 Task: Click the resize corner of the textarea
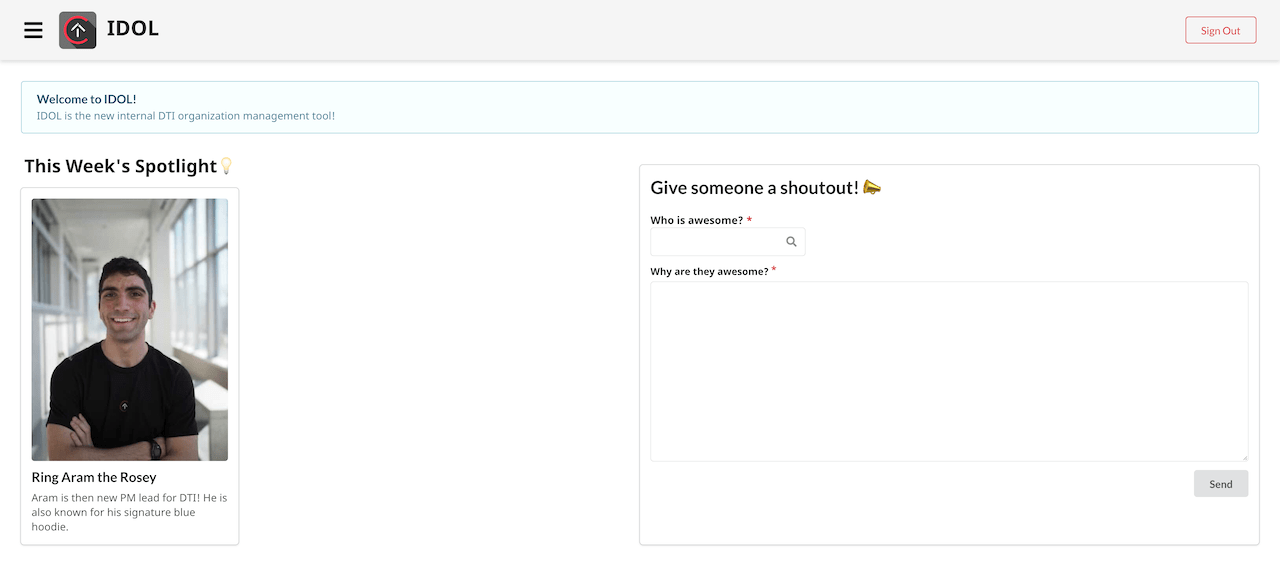point(1244,458)
